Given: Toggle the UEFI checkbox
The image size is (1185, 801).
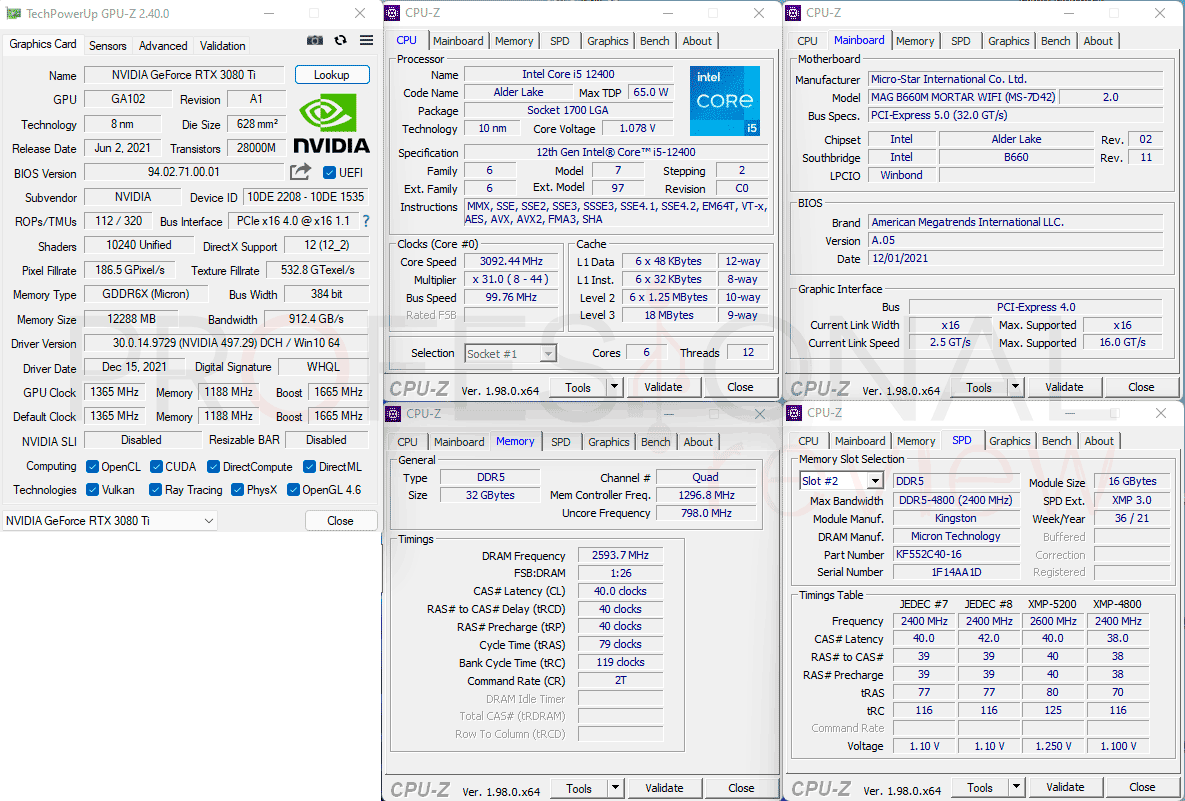Looking at the screenshot, I should pyautogui.click(x=330, y=173).
